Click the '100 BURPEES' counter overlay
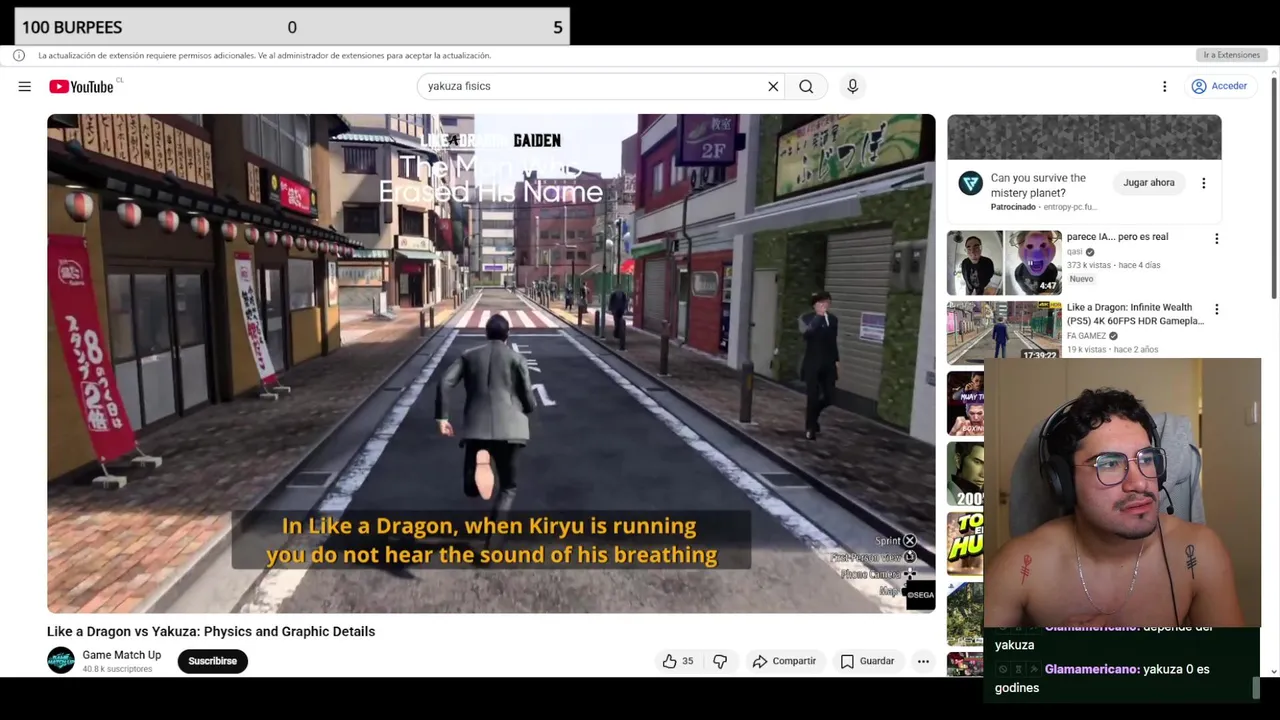 pyautogui.click(x=292, y=27)
